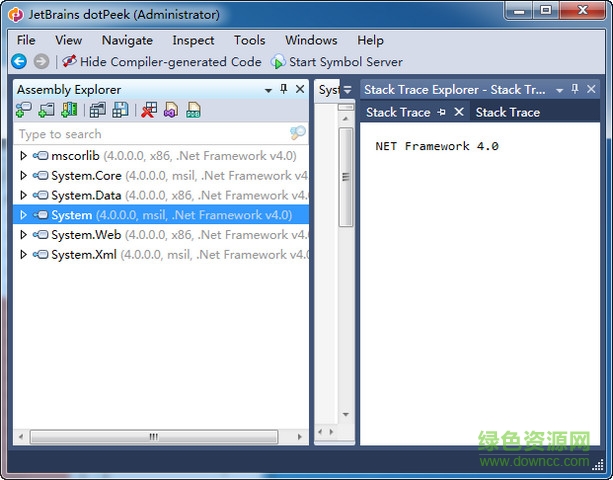The height and width of the screenshot is (480, 613).
Task: Click the Type to search field
Action: pyautogui.click(x=152, y=134)
